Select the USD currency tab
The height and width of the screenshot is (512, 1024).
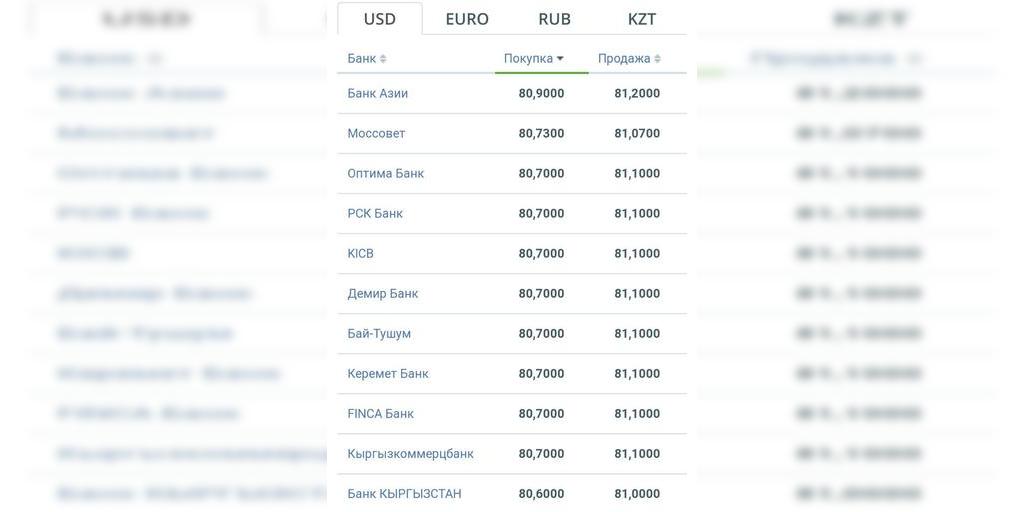(379, 19)
